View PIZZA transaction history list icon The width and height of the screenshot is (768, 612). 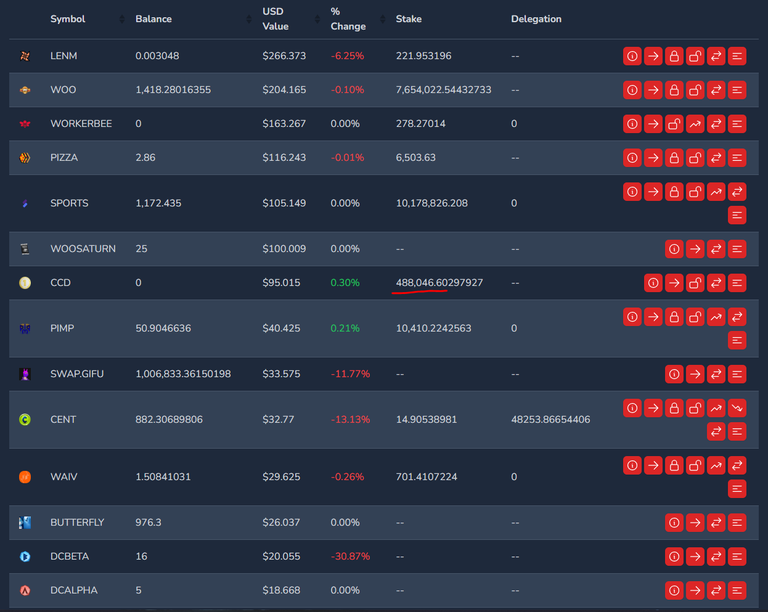click(x=737, y=158)
